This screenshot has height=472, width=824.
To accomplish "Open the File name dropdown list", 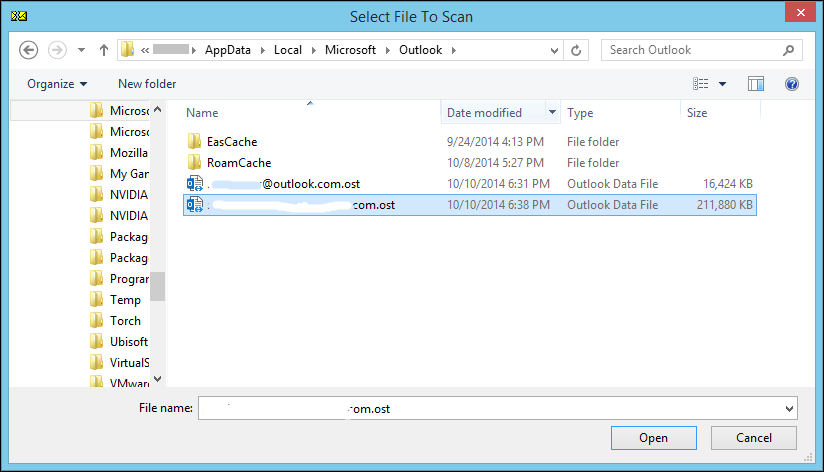I will (789, 408).
